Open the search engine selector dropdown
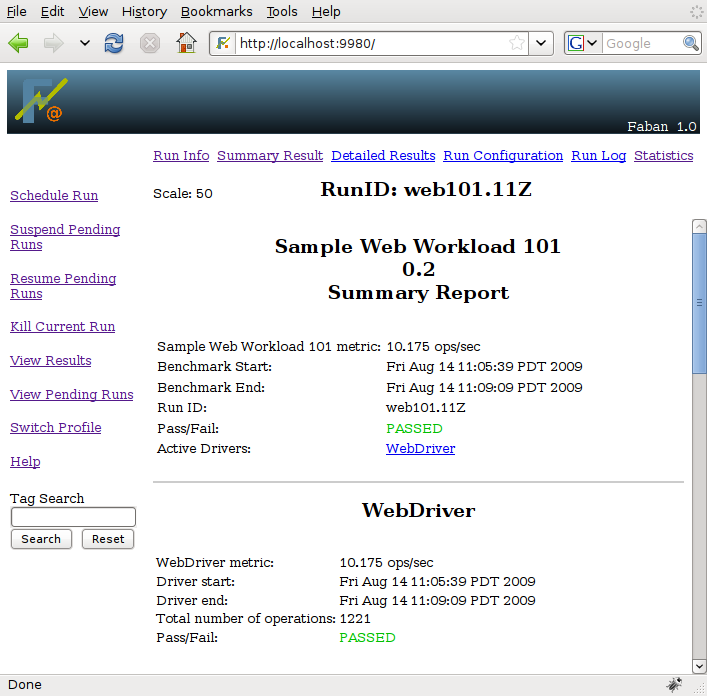Image resolution: width=707 pixels, height=696 pixels. coord(584,43)
